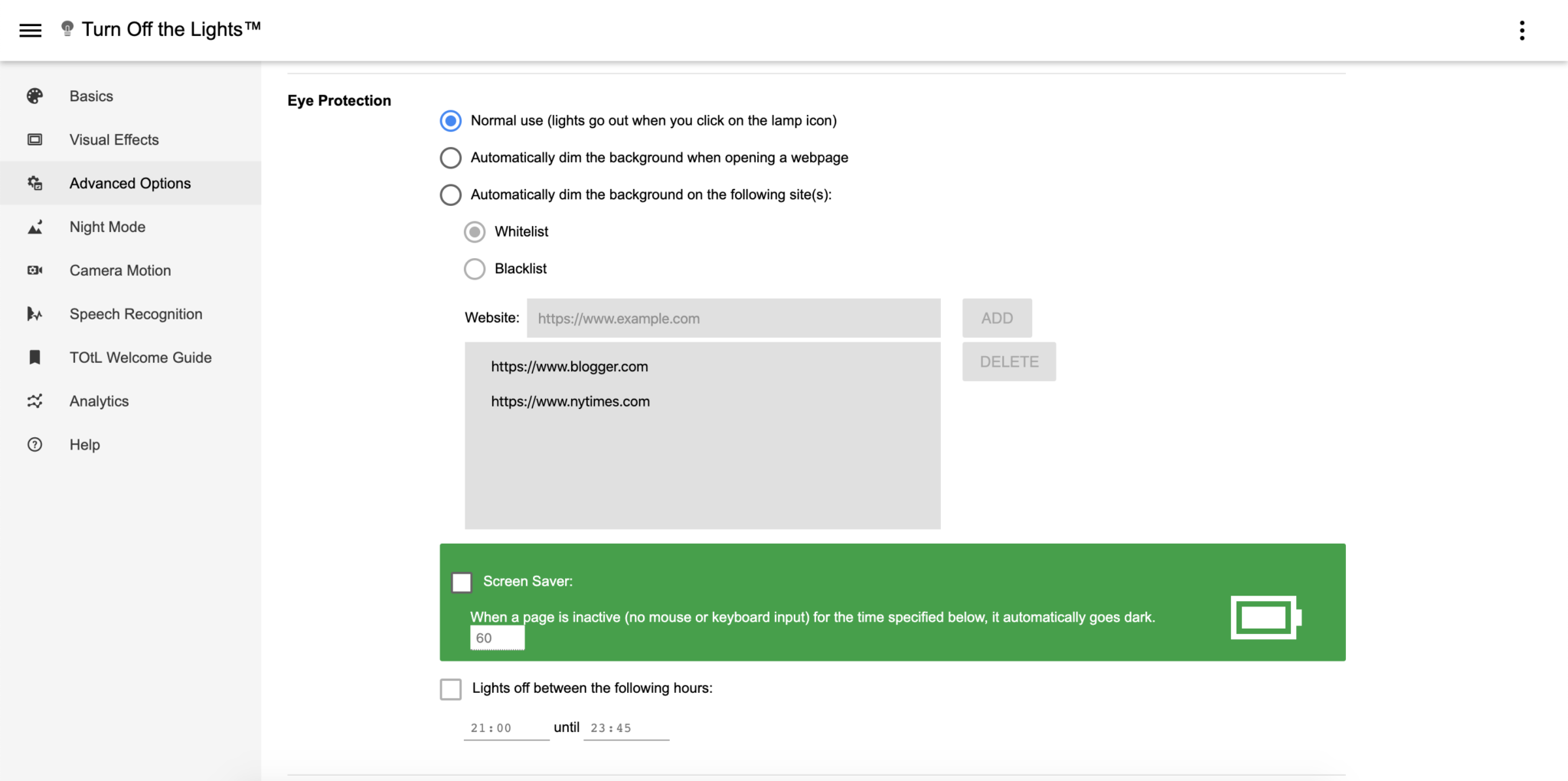The height and width of the screenshot is (781, 1568).
Task: Click the Turn Off the Lights title
Action: click(171, 29)
